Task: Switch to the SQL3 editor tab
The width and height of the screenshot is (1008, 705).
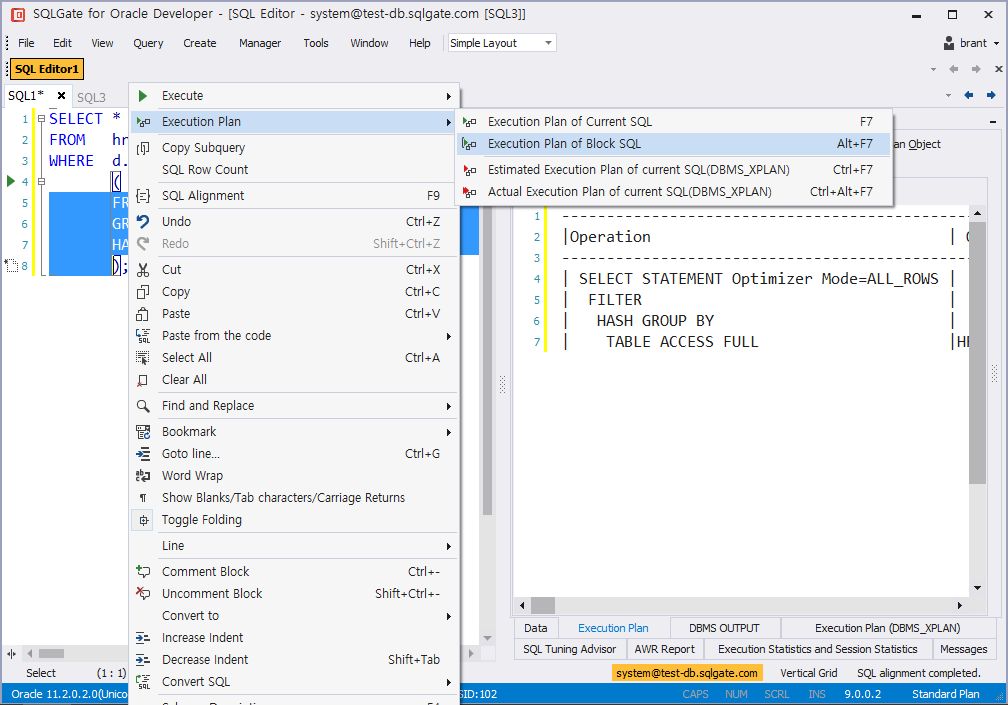Action: 91,98
